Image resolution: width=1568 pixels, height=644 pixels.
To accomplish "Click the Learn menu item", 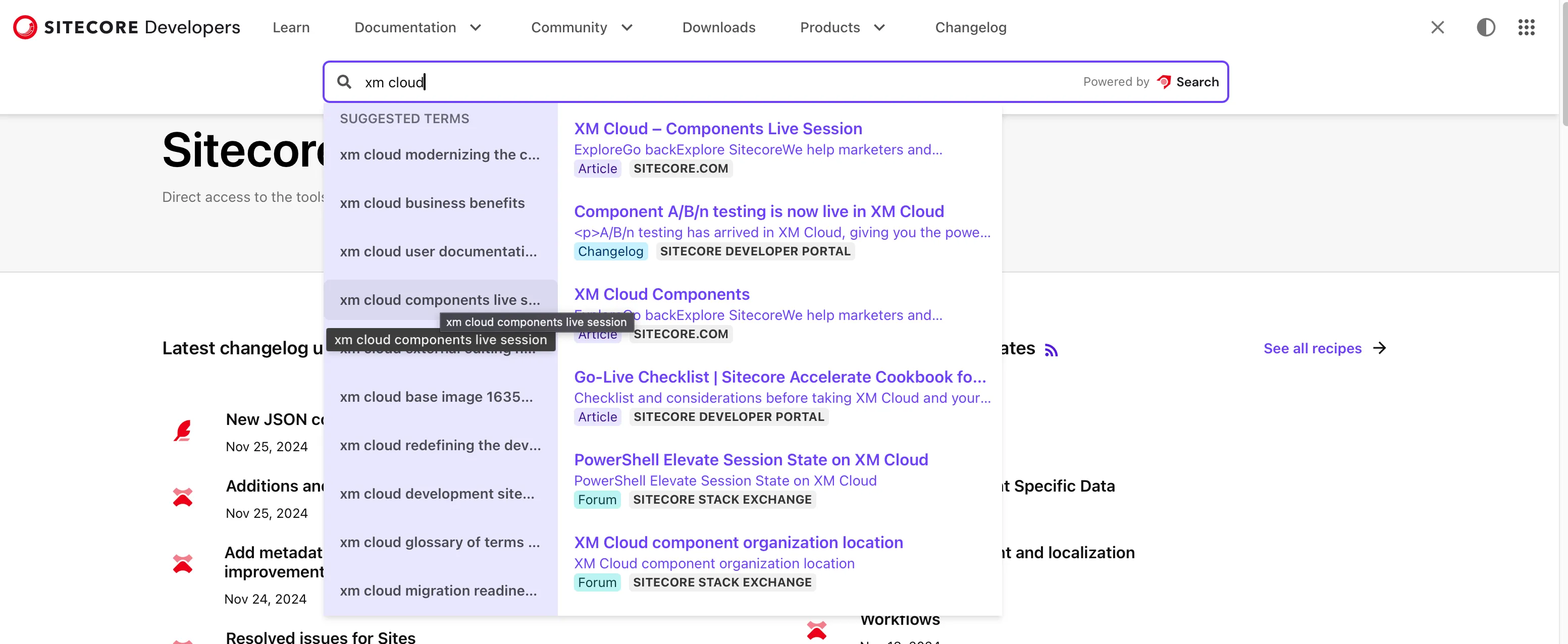I will click(x=291, y=27).
